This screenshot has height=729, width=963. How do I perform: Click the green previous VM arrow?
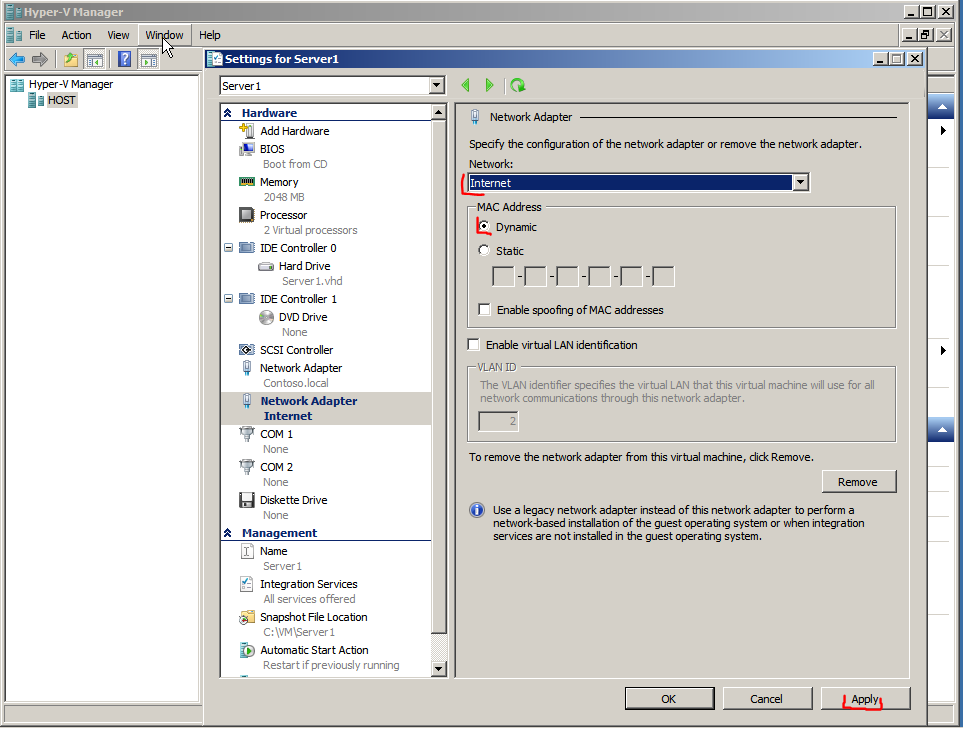click(466, 85)
